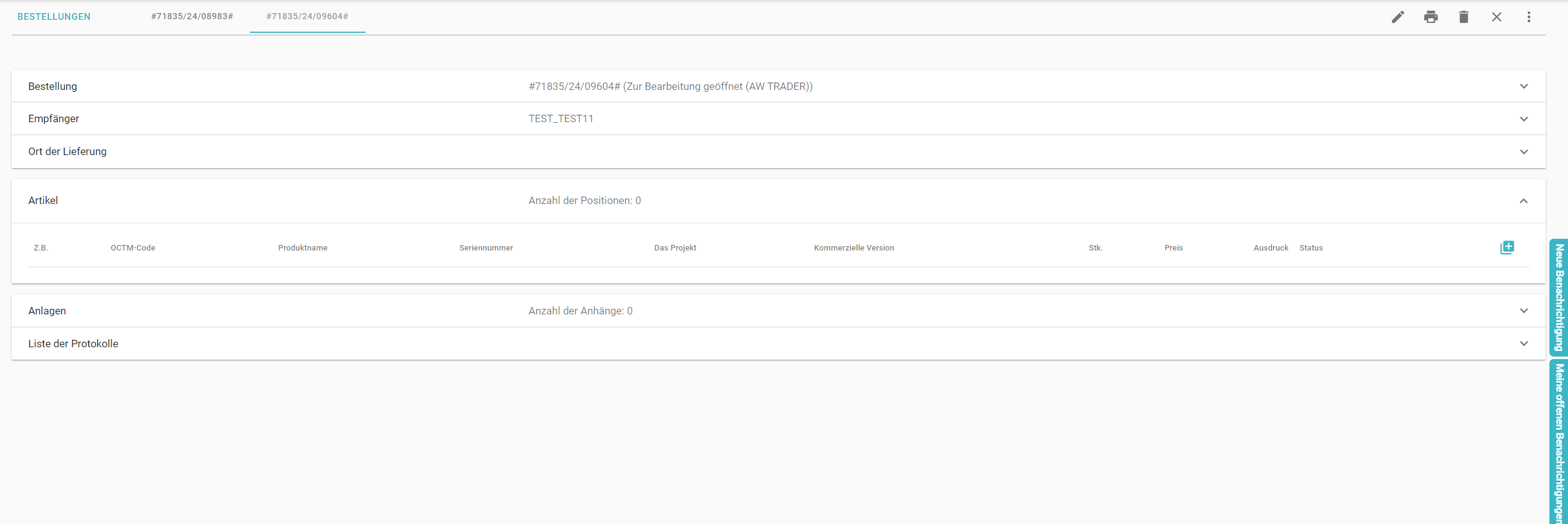Expand the Ort der Lieferung chevron

coord(1523,152)
